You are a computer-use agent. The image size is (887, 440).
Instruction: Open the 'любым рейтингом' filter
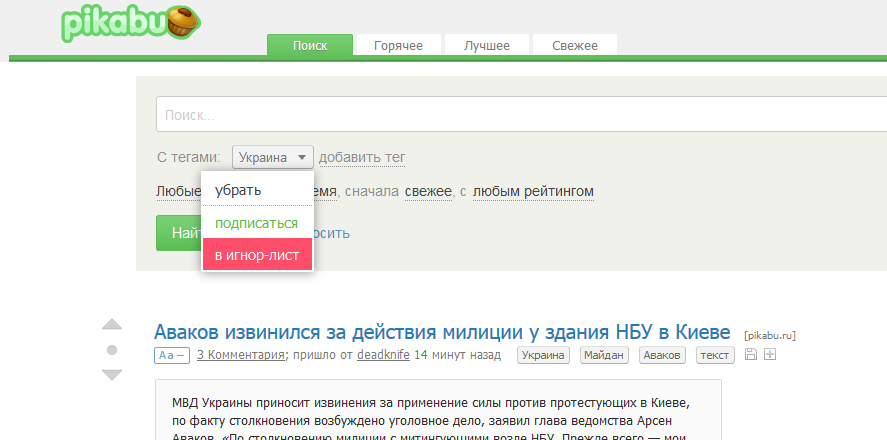(533, 191)
